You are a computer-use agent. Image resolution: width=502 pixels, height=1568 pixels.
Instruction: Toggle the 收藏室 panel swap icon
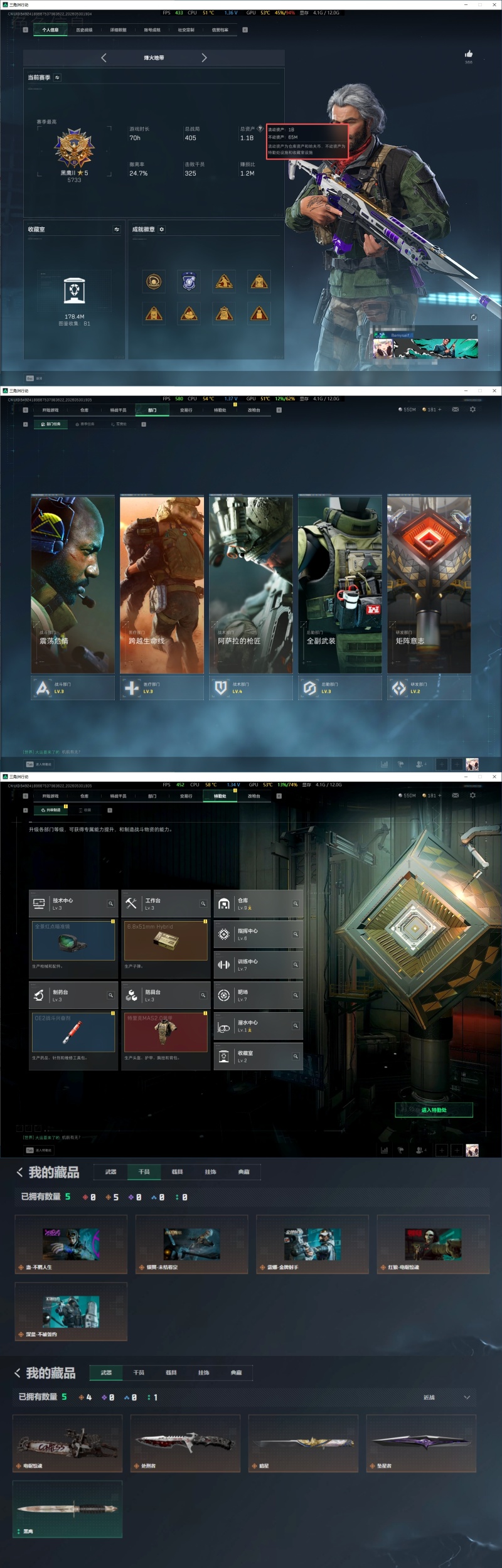[117, 229]
